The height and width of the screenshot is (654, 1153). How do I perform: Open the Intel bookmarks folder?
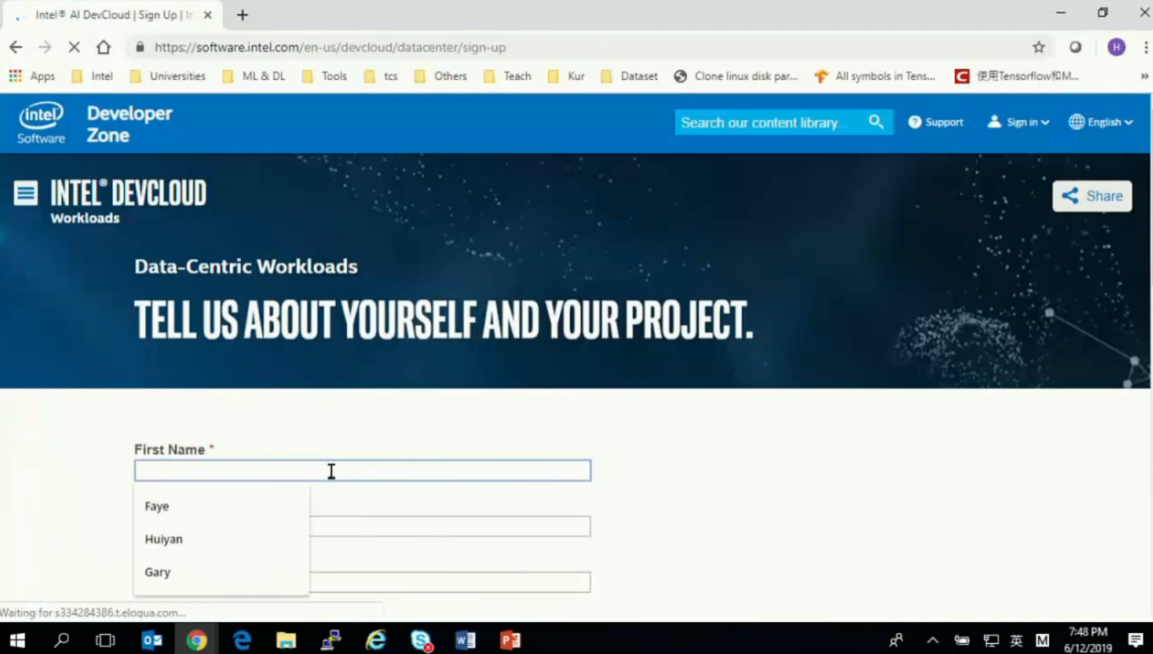(92, 76)
